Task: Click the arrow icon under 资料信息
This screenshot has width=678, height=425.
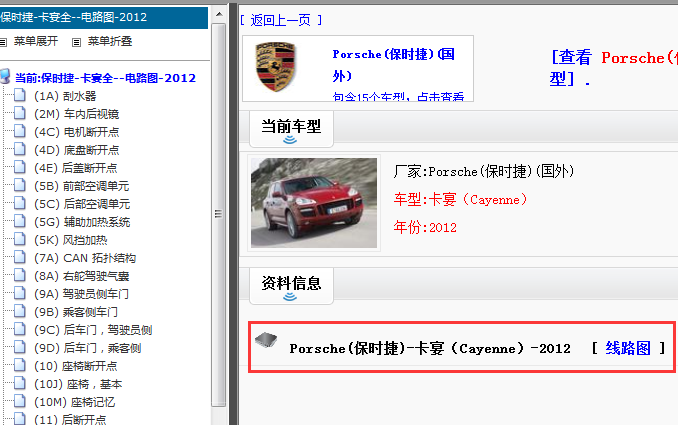Action: [290, 297]
